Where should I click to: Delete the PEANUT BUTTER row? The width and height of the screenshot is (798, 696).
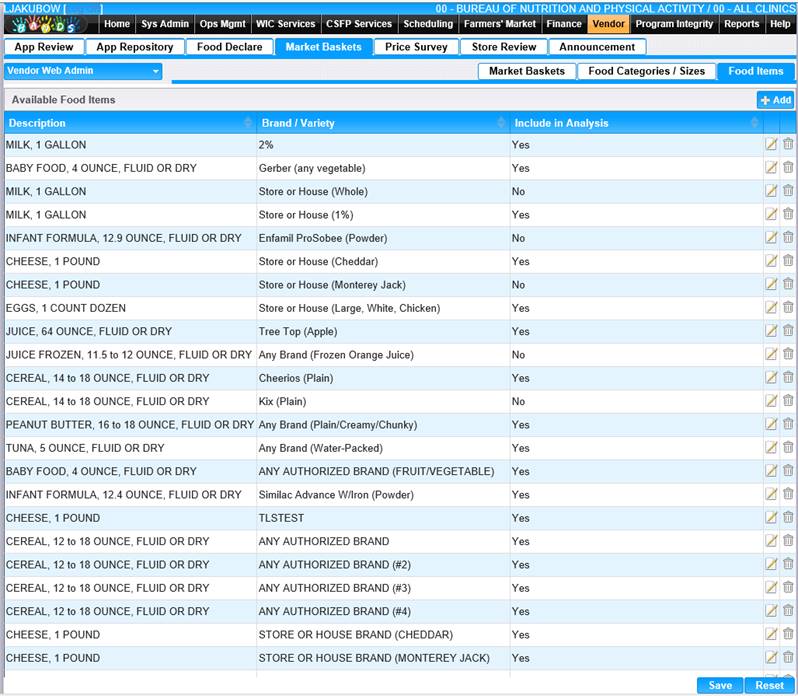pos(788,424)
